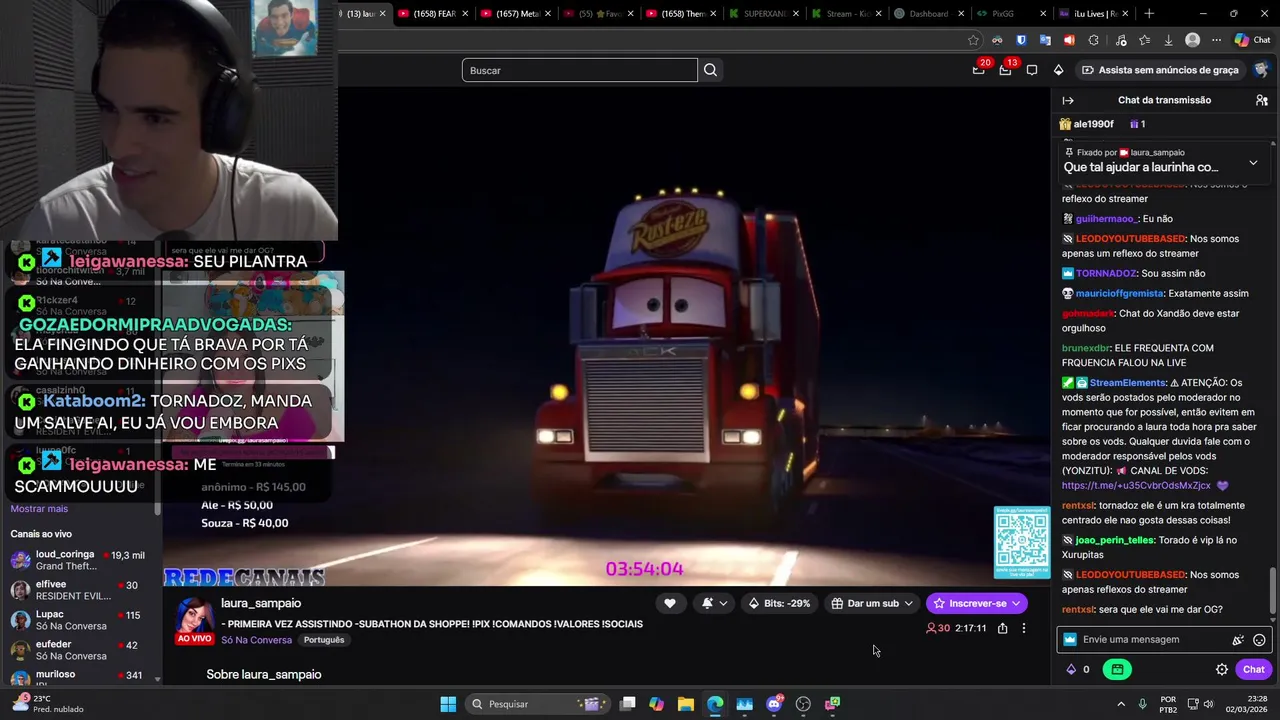This screenshot has height=720, width=1280.
Task: Open muriloso live channel
Action: 80,677
